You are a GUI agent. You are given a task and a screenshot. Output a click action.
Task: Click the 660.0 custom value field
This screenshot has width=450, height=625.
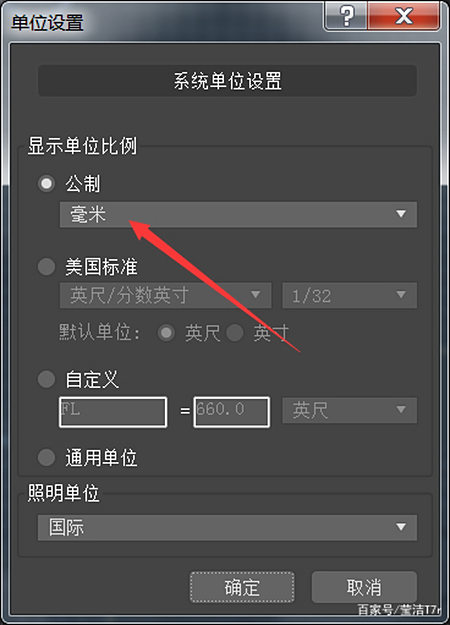(232, 412)
